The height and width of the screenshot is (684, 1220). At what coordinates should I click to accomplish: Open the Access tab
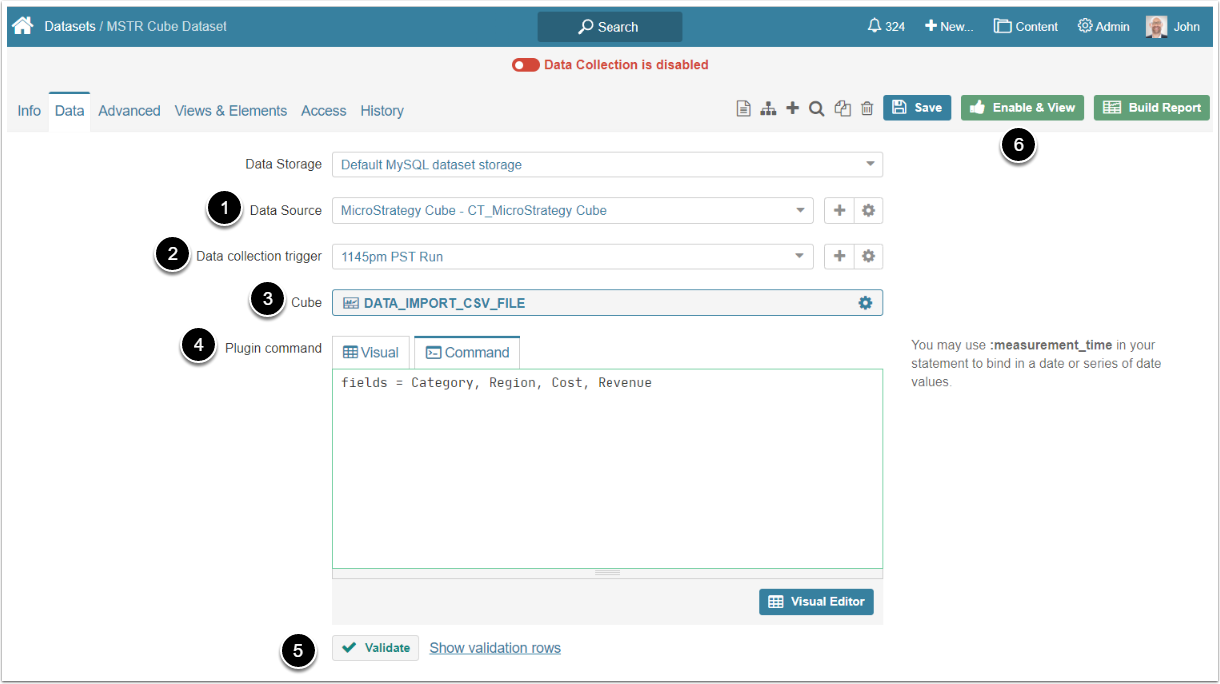click(x=324, y=111)
